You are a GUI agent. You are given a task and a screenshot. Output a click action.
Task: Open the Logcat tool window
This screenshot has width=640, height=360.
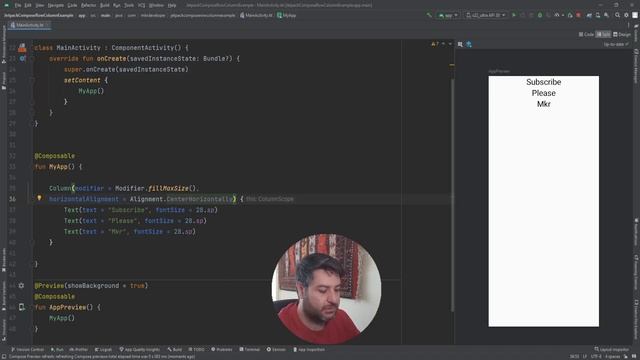click(x=103, y=349)
